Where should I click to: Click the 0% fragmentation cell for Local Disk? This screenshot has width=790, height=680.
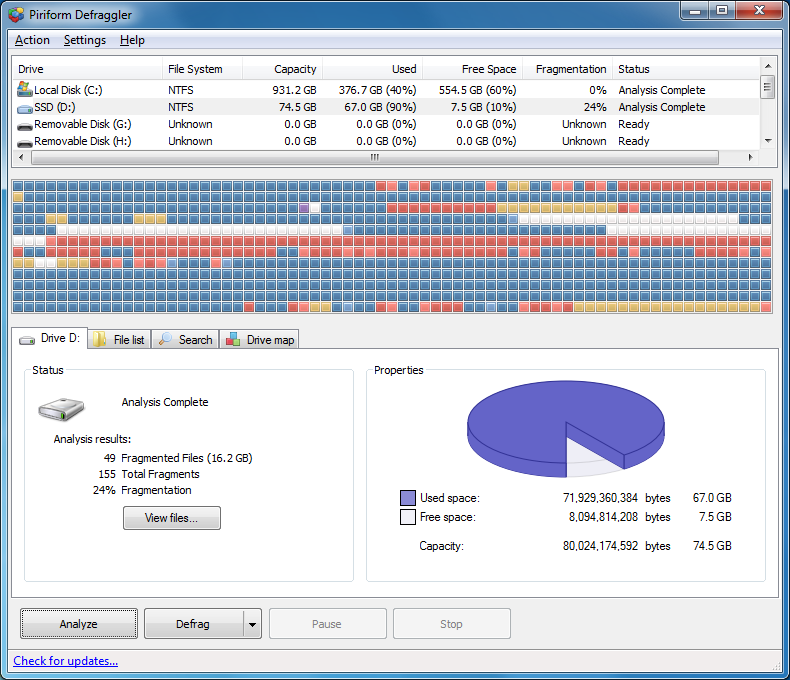point(598,90)
